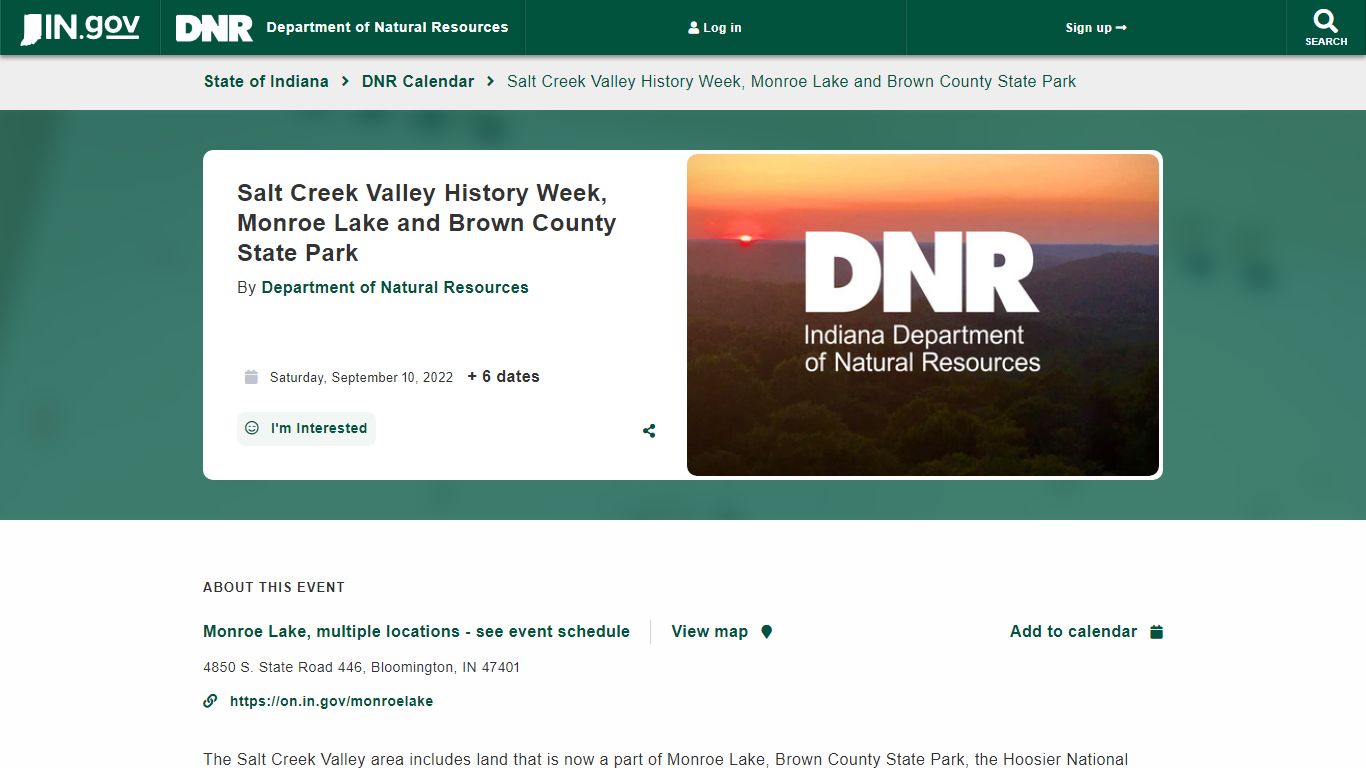Viewport: 1366px width, 768px height.
Task: Click the calendar icon beside Add to calendar
Action: point(1156,632)
